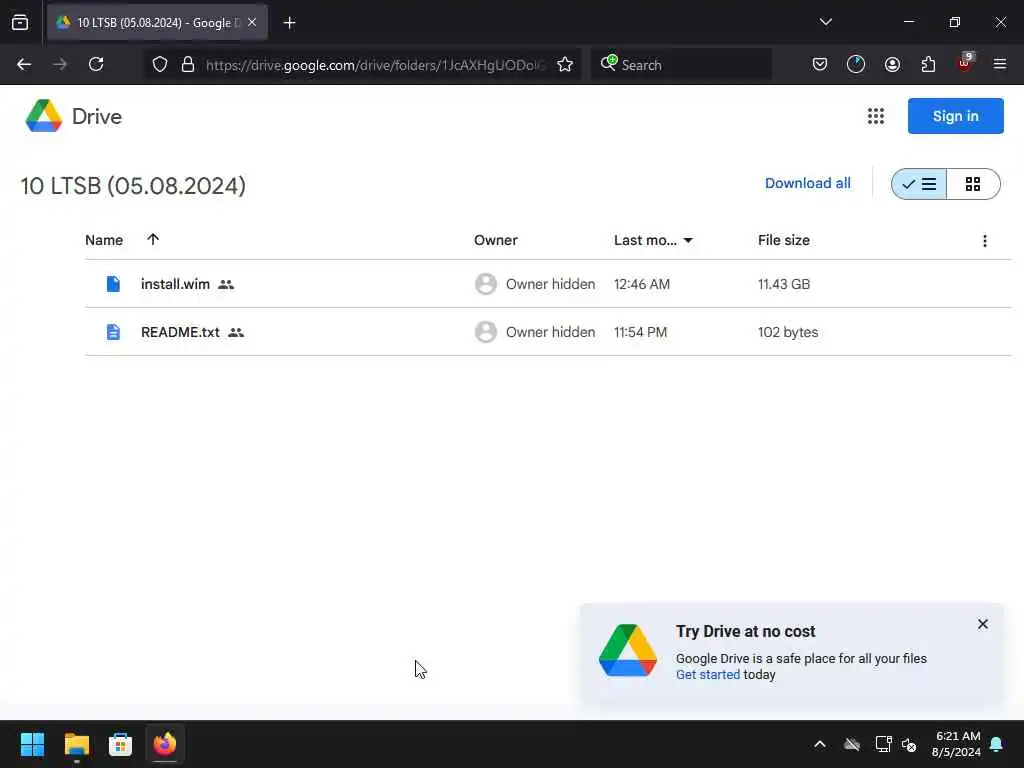The width and height of the screenshot is (1024, 768).
Task: Click the README.txt document icon
Action: pos(113,332)
